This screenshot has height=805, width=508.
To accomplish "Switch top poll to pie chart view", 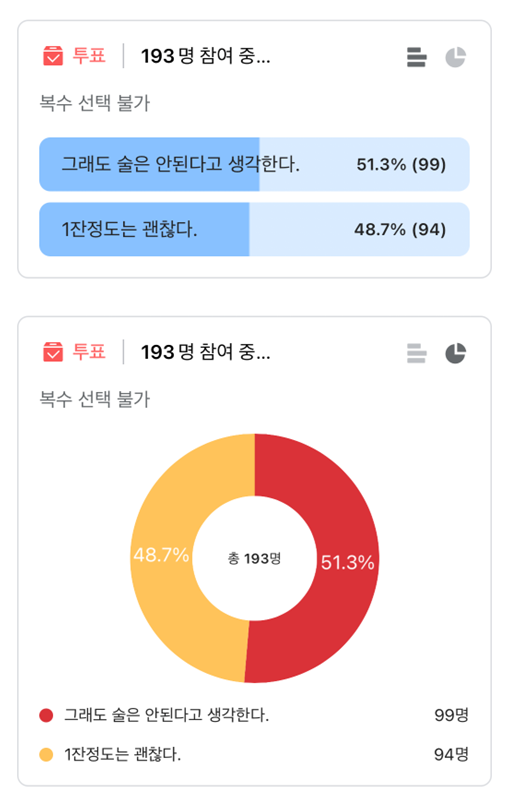I will click(455, 57).
